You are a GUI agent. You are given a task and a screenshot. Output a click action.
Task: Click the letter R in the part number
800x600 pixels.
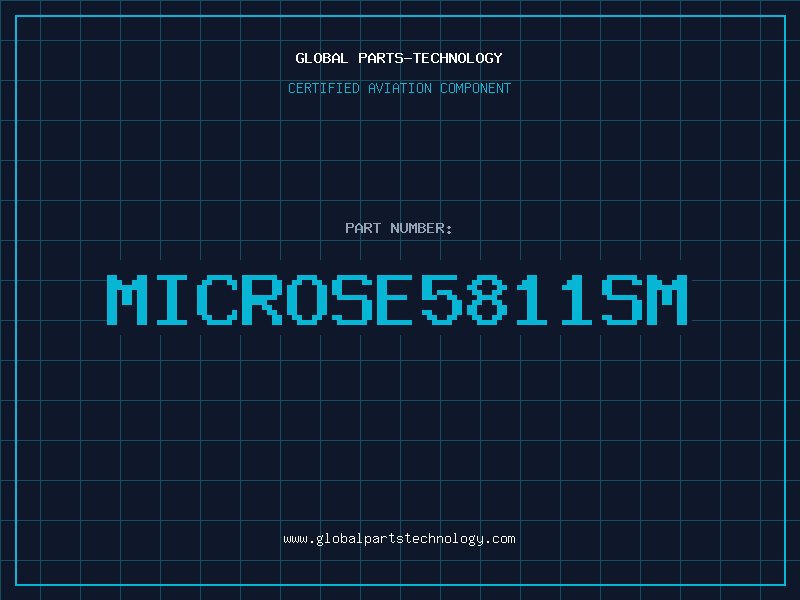(262, 299)
